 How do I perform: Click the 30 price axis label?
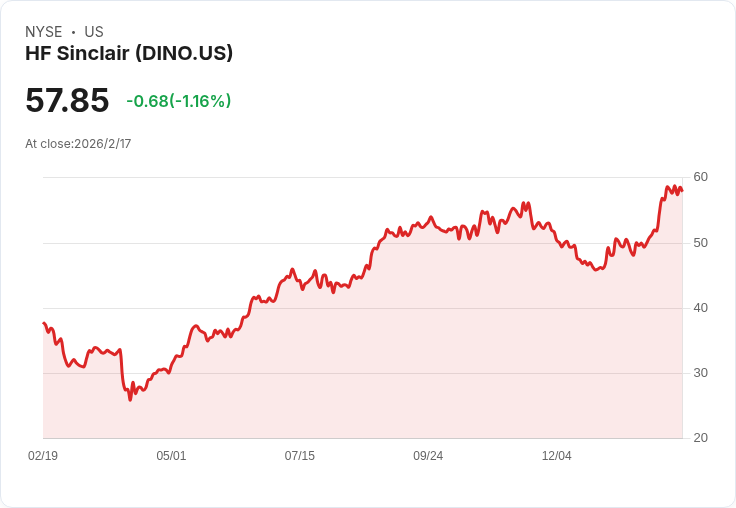(x=700, y=373)
